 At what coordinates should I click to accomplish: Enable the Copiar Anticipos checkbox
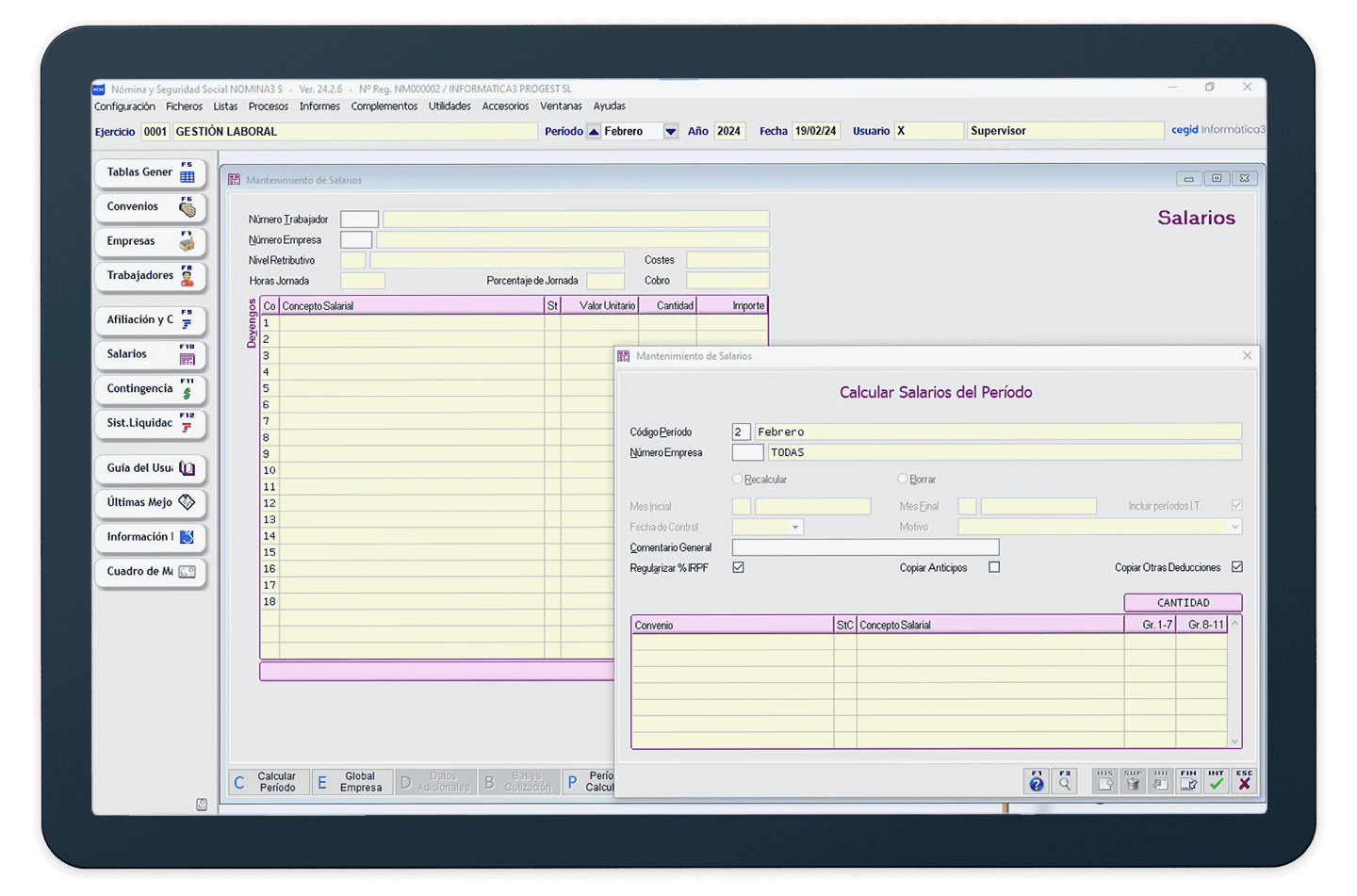coord(994,567)
